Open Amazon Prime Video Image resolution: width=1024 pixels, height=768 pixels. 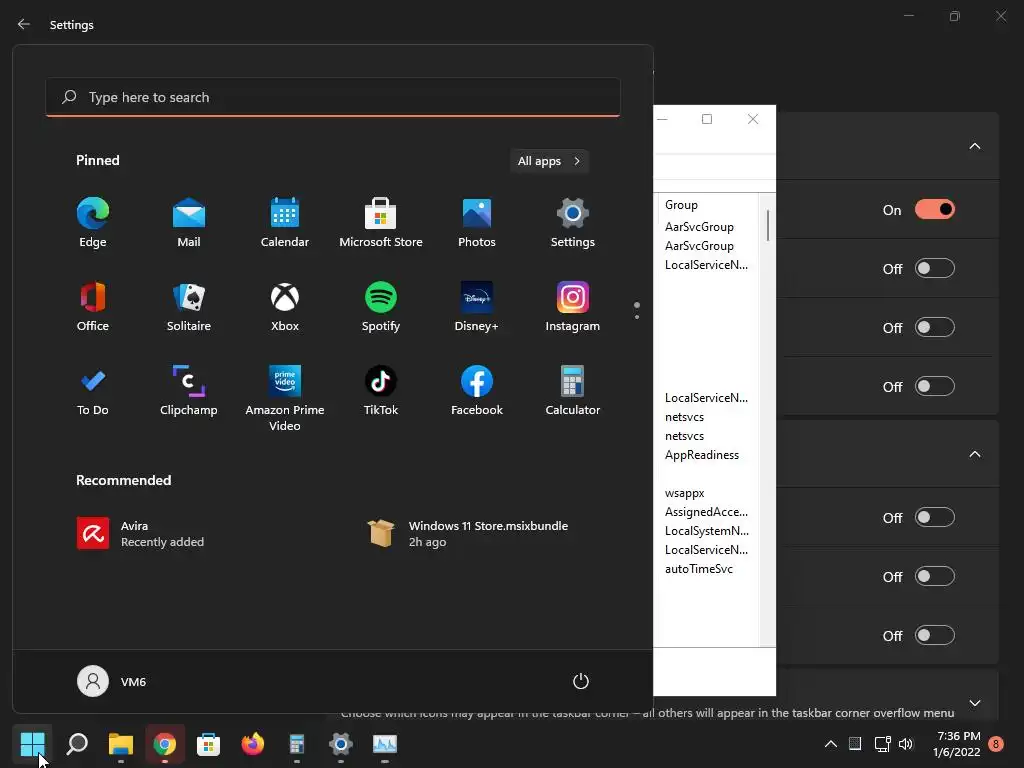click(x=285, y=398)
